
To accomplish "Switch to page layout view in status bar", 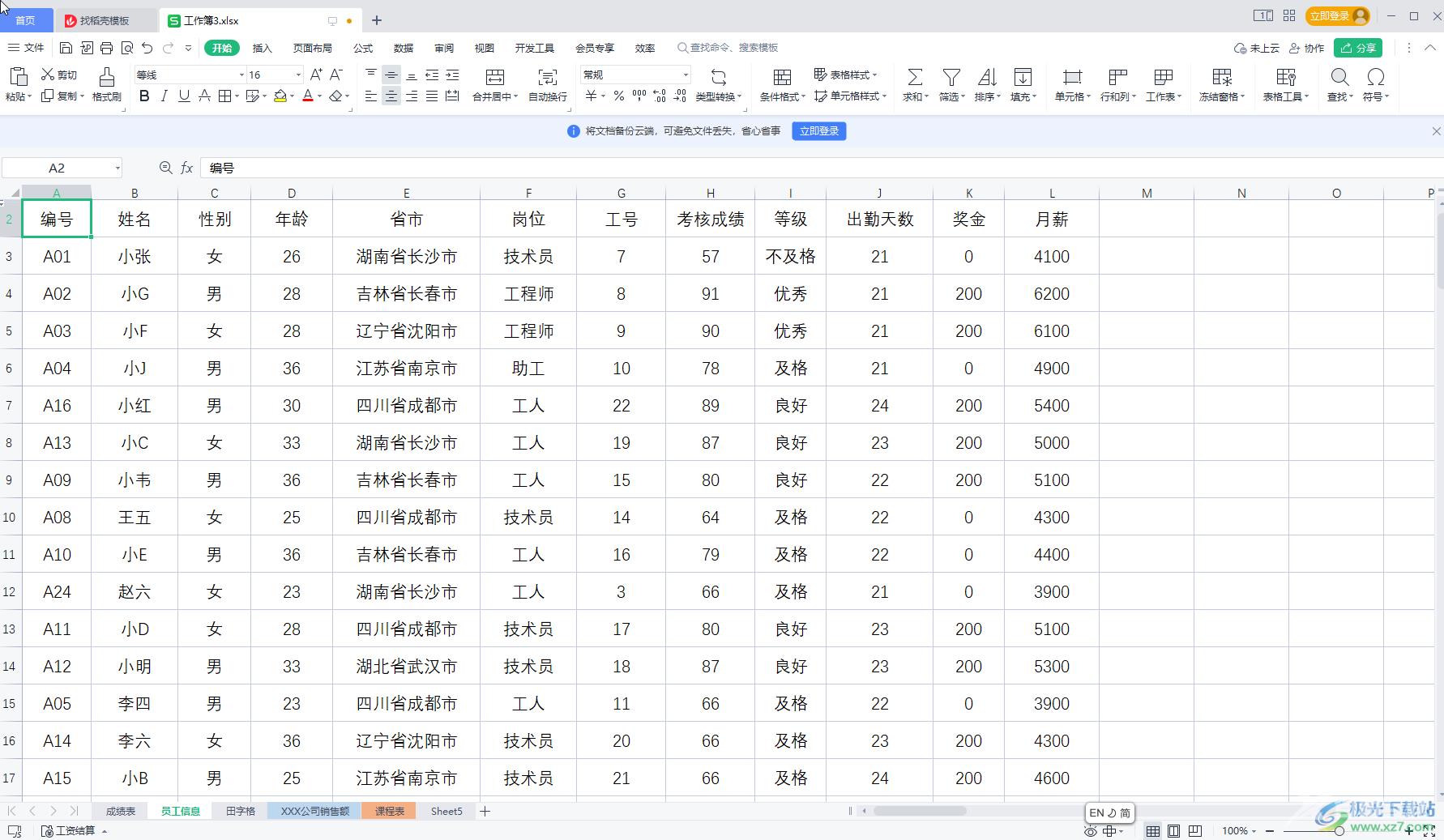I will pyautogui.click(x=1173, y=831).
